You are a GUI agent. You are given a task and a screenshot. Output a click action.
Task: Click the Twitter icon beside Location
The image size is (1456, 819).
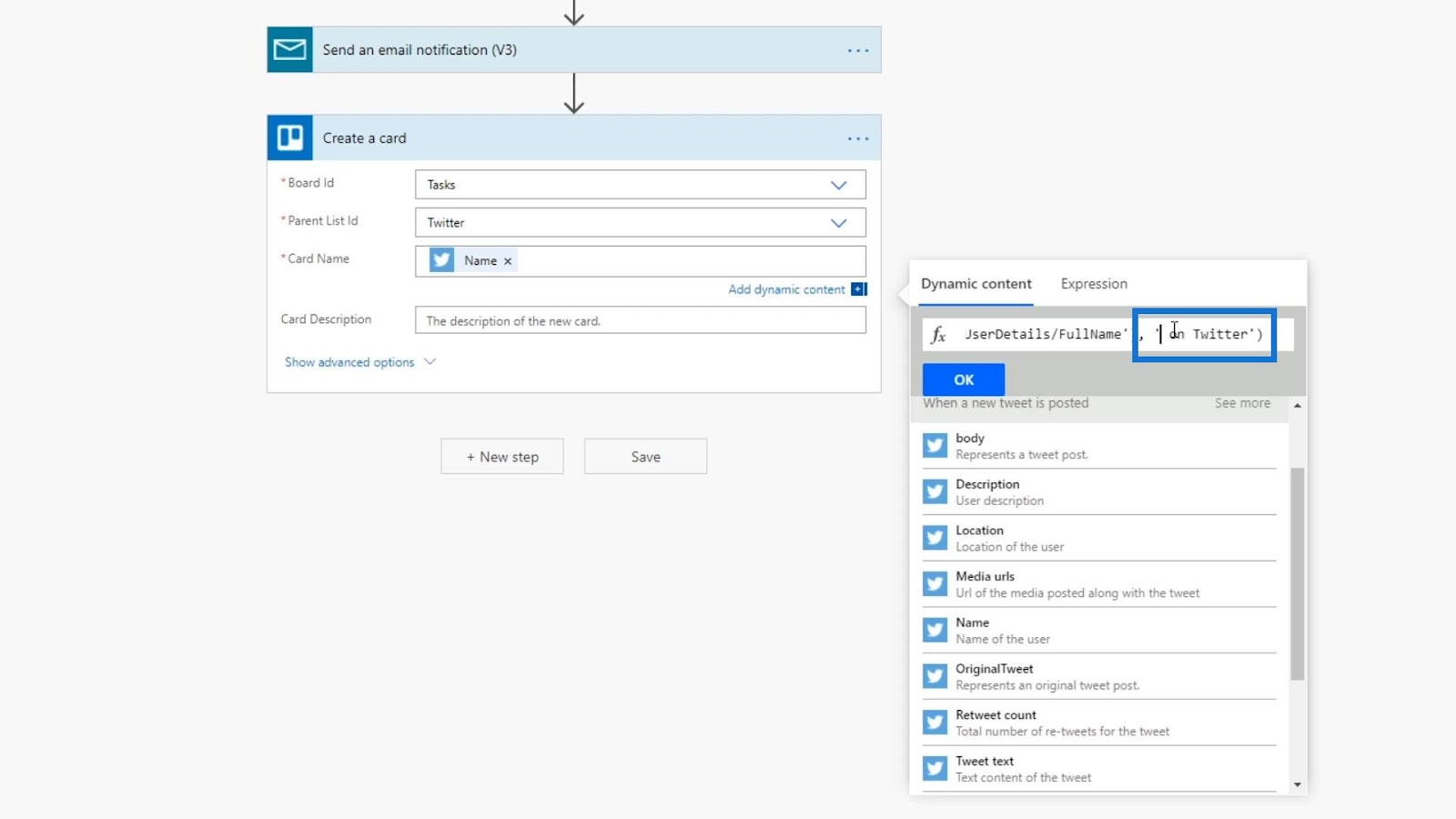tap(935, 538)
